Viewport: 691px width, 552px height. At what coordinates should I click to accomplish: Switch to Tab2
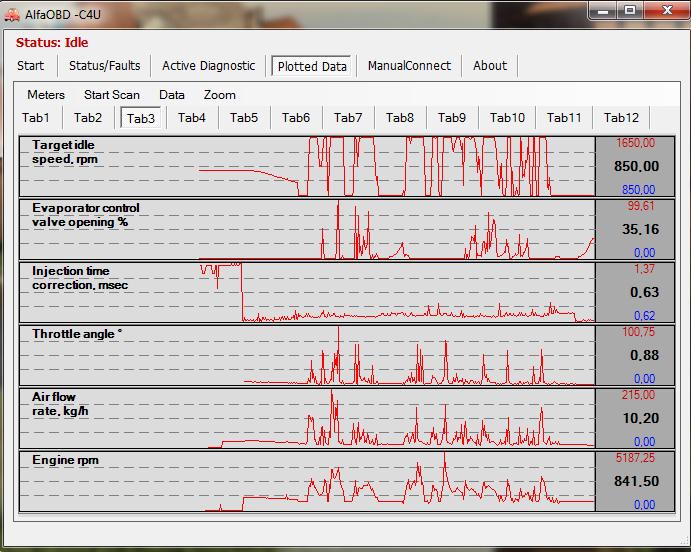point(88,118)
